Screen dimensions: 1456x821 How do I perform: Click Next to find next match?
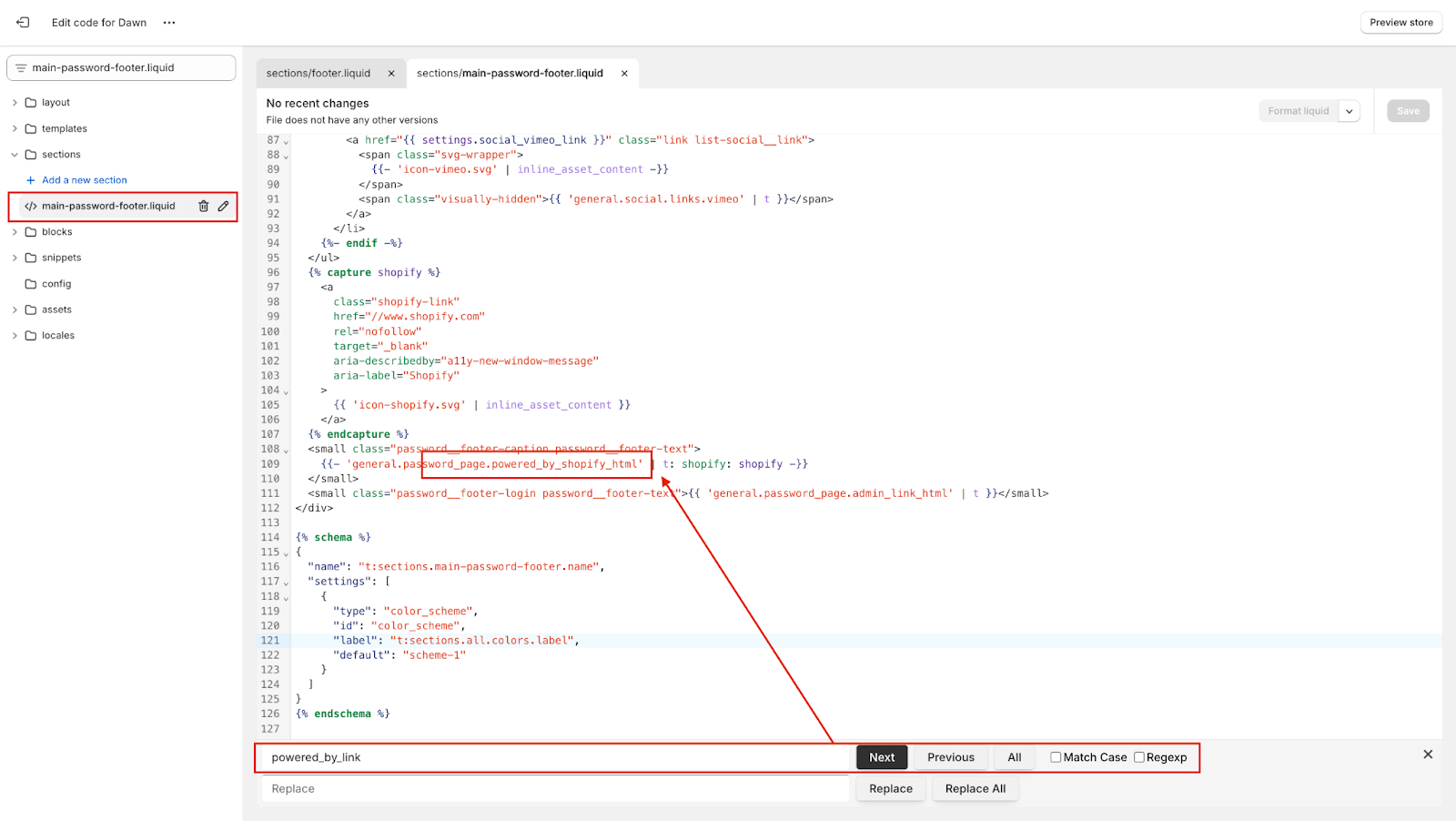882,757
